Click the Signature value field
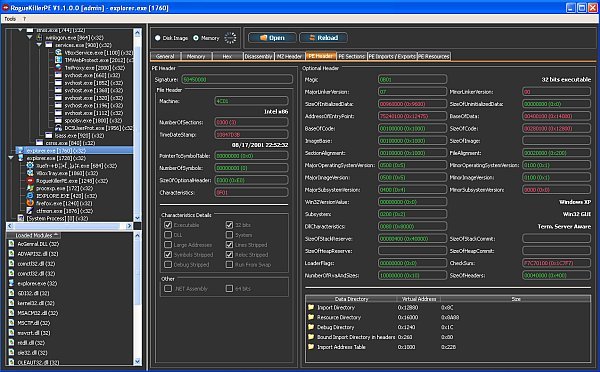The width and height of the screenshot is (600, 372). point(237,79)
